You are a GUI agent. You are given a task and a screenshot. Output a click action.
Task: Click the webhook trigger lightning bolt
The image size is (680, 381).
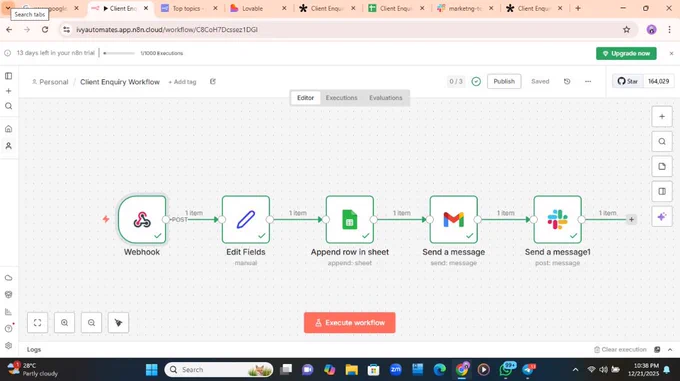pos(106,219)
